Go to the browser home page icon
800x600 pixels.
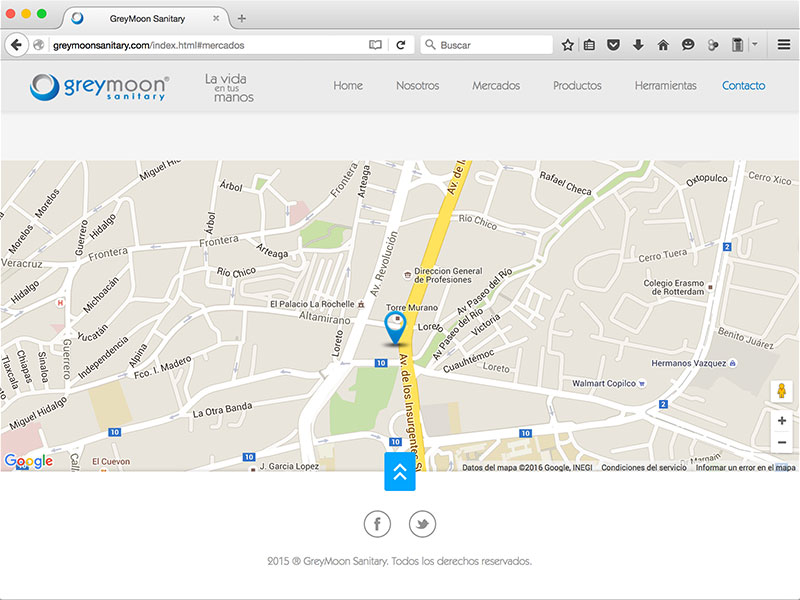click(x=663, y=45)
